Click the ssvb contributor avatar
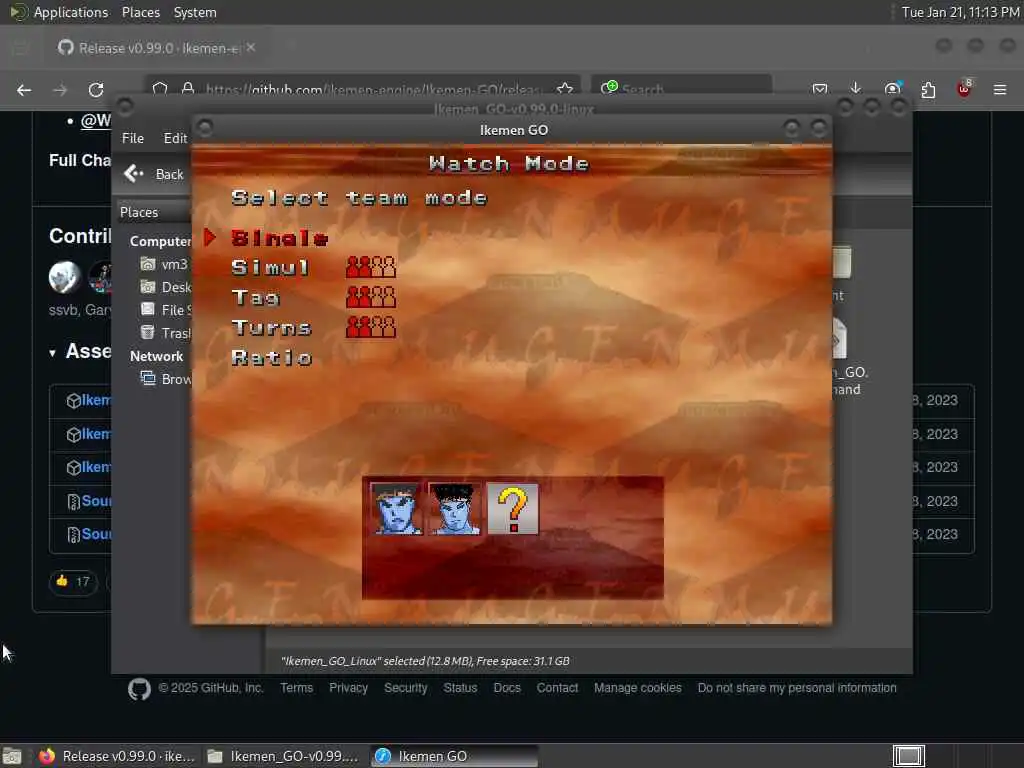The width and height of the screenshot is (1024, 768). pos(64,277)
